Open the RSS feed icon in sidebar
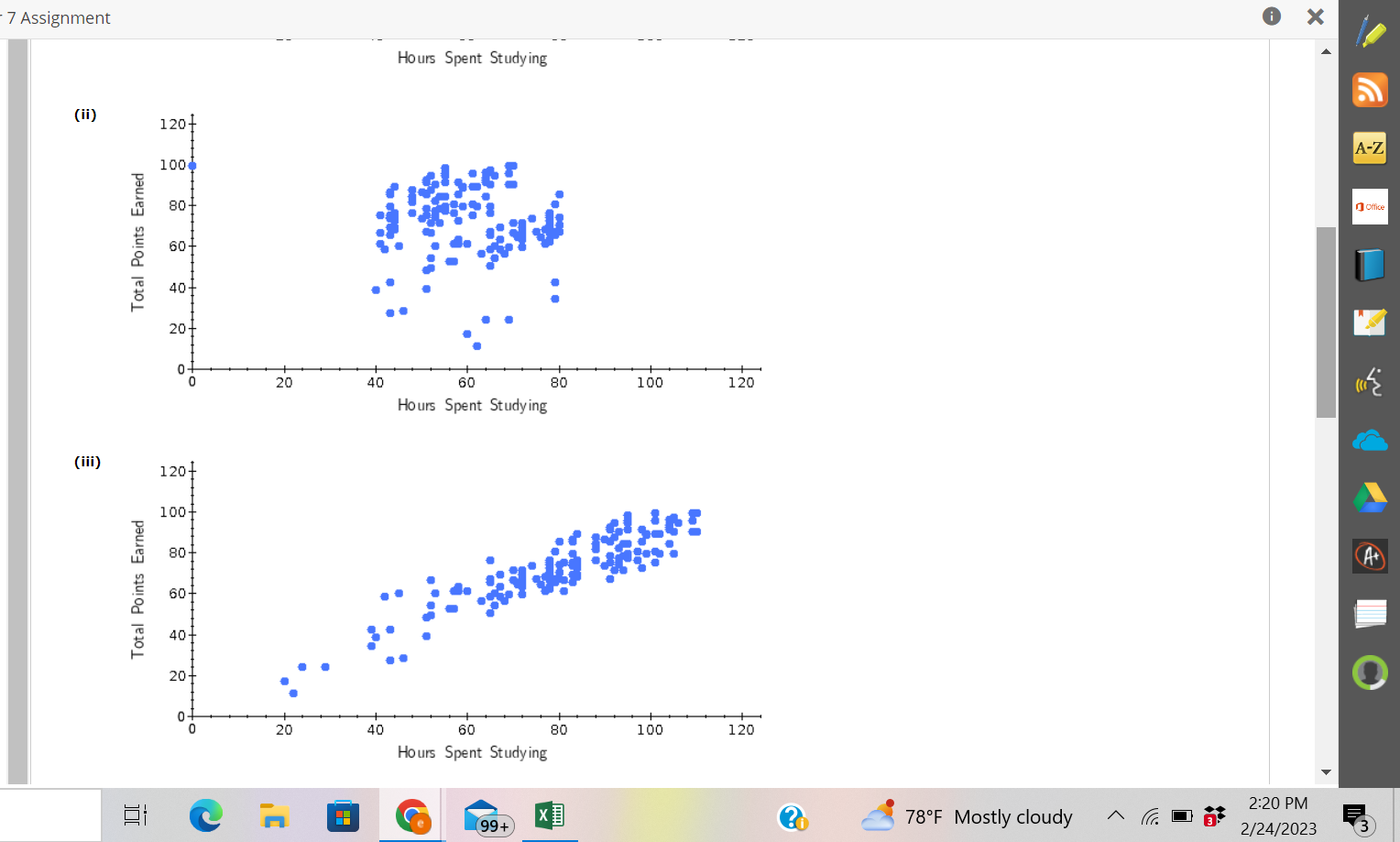The image size is (1400, 842). (1370, 90)
